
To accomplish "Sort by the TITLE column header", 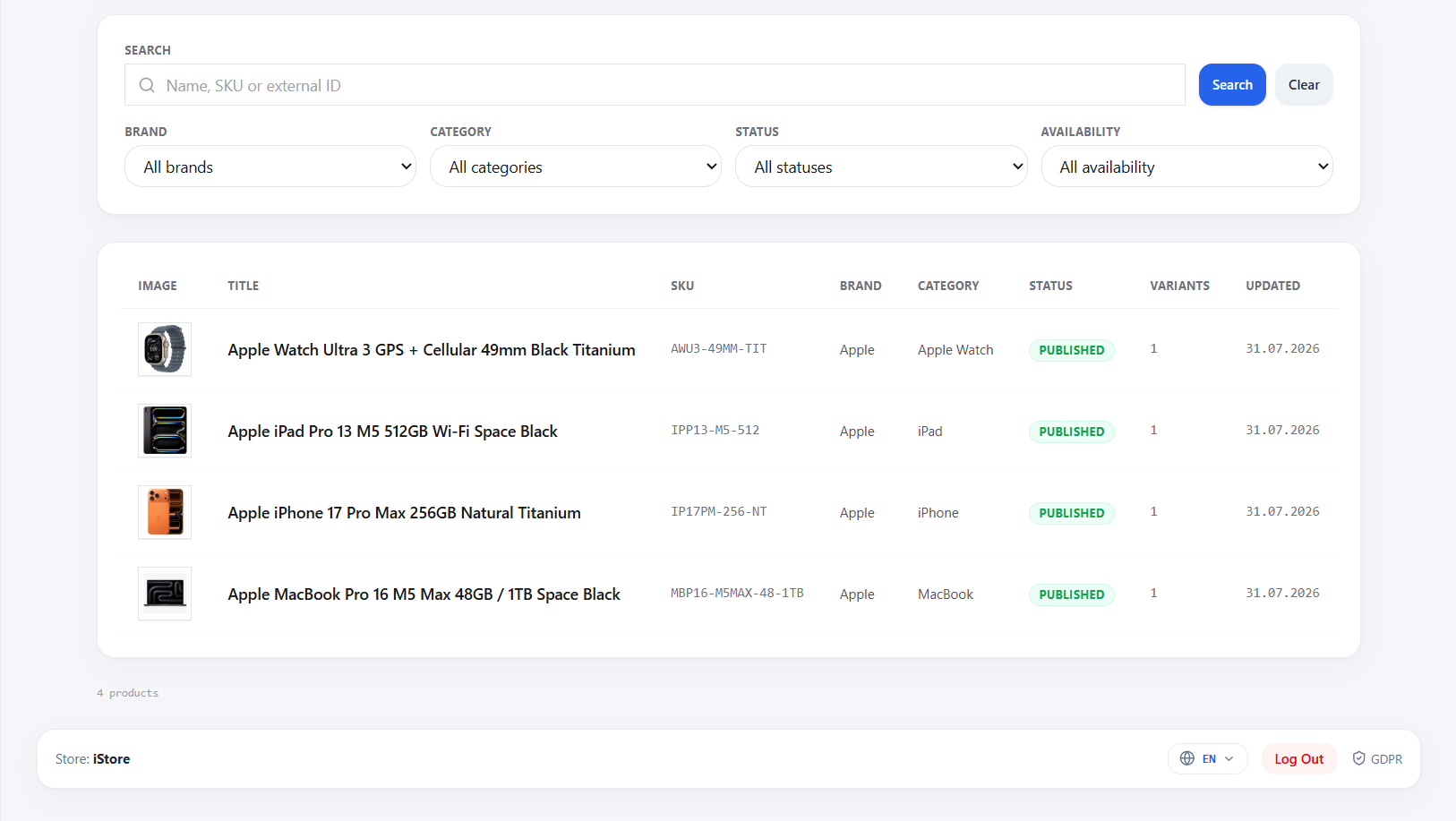I will tap(243, 286).
